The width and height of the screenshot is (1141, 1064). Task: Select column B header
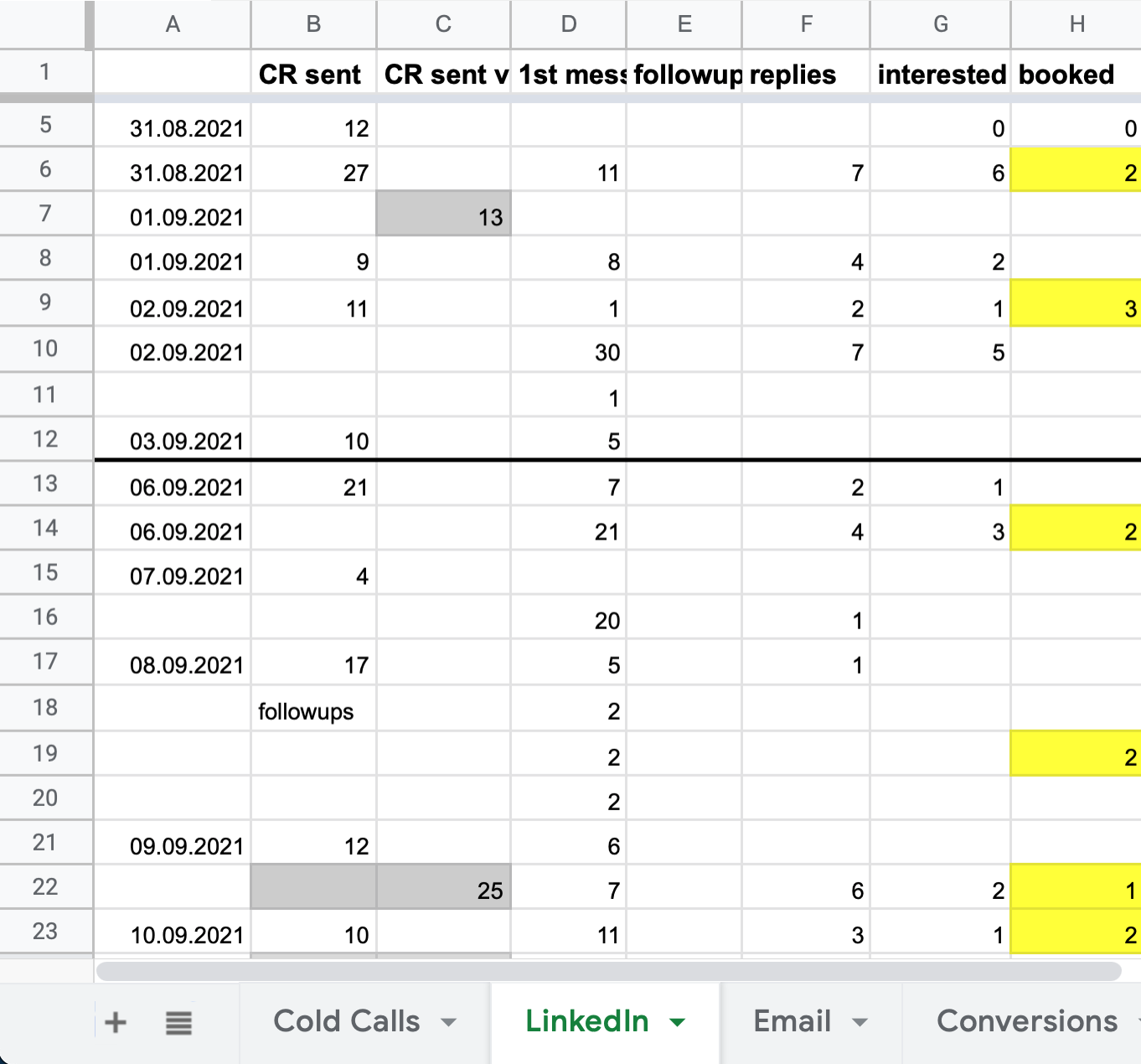(x=313, y=24)
